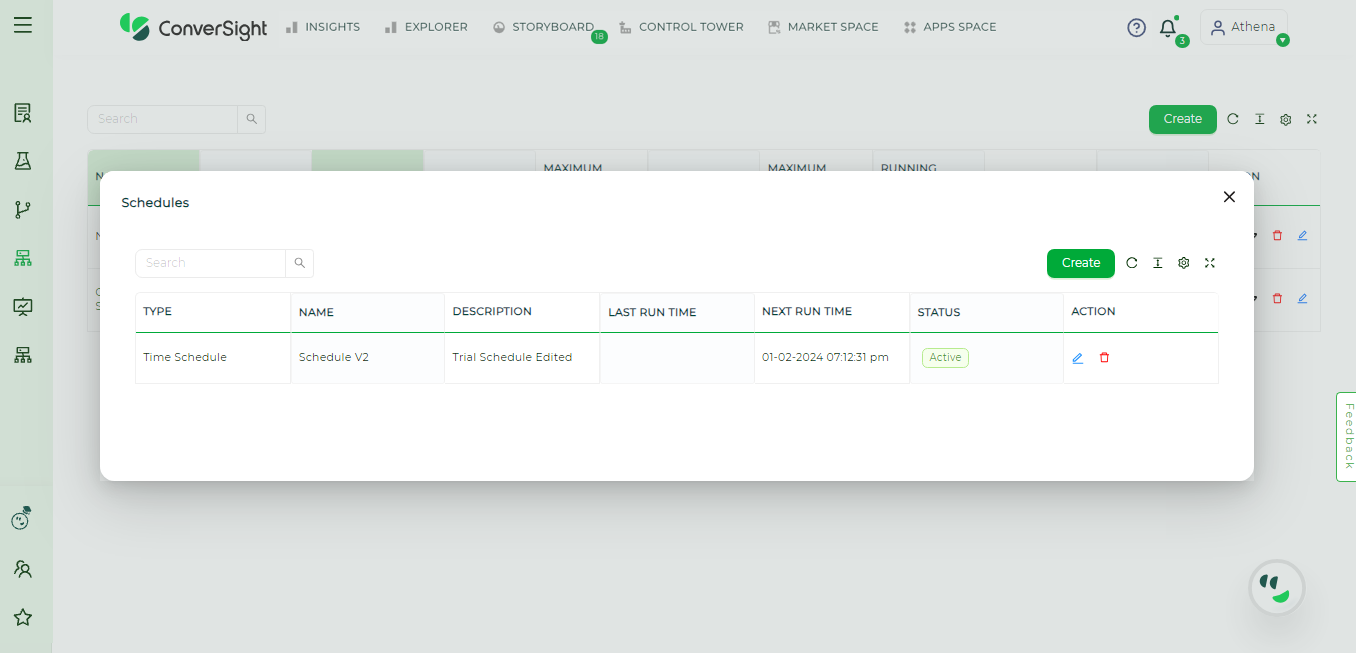Go to the Storyboard menu
Screen dimensions: 1356x653
coord(543,27)
